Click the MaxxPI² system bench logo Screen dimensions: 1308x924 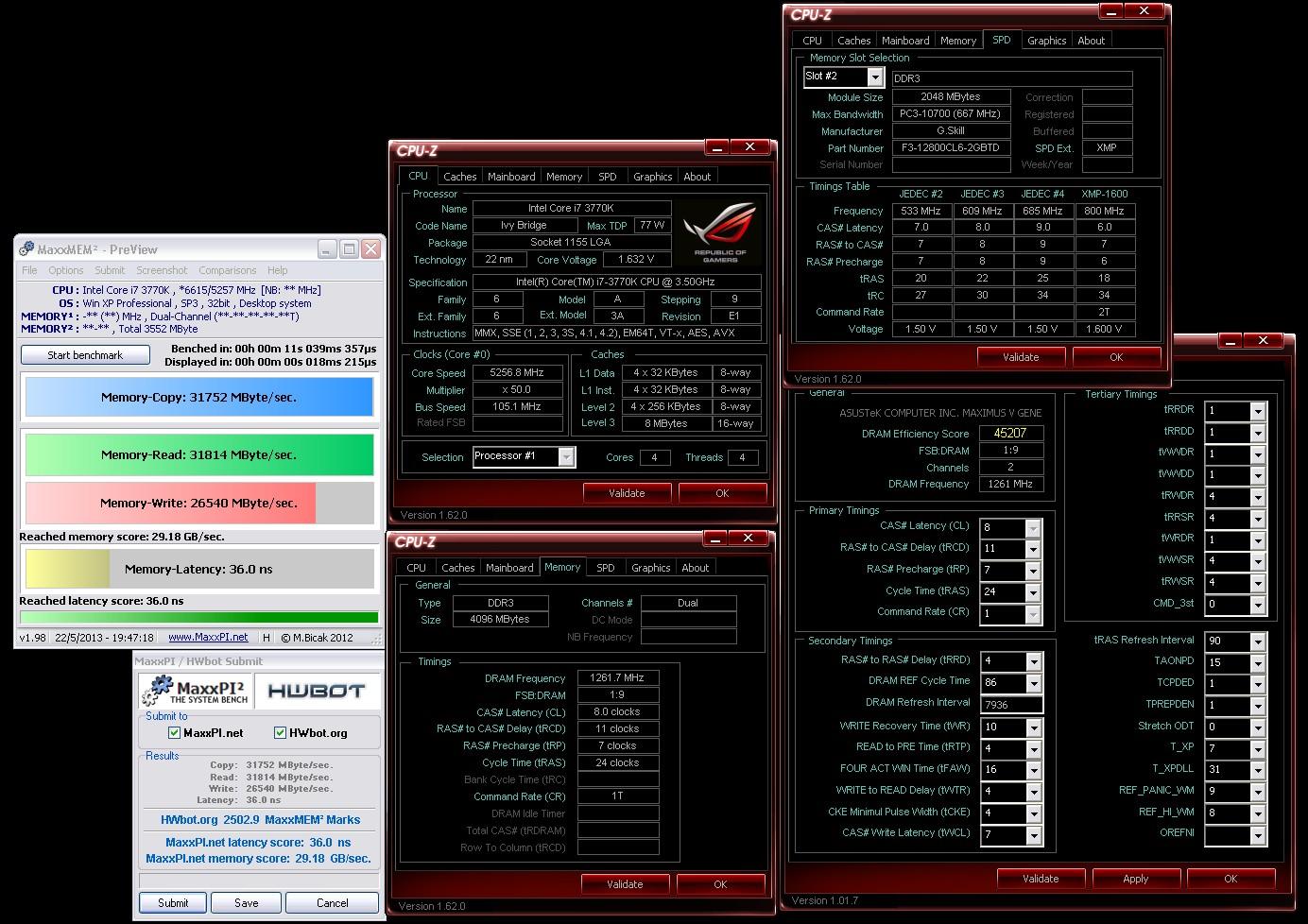(194, 691)
